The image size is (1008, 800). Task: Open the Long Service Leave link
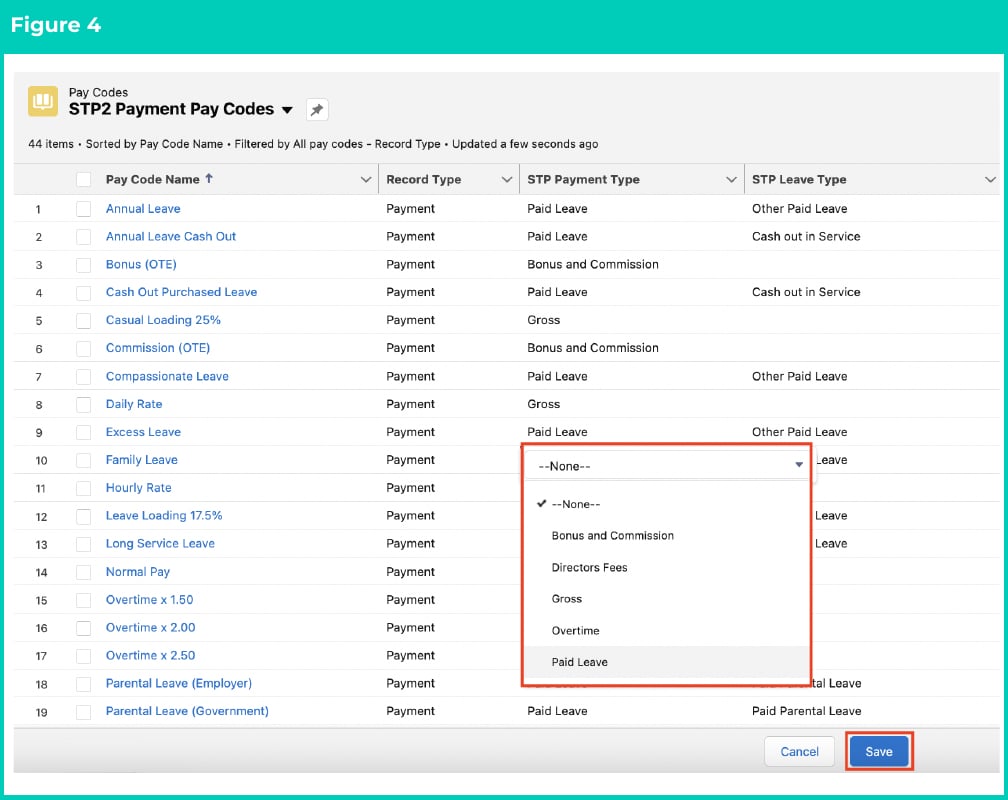[160, 543]
